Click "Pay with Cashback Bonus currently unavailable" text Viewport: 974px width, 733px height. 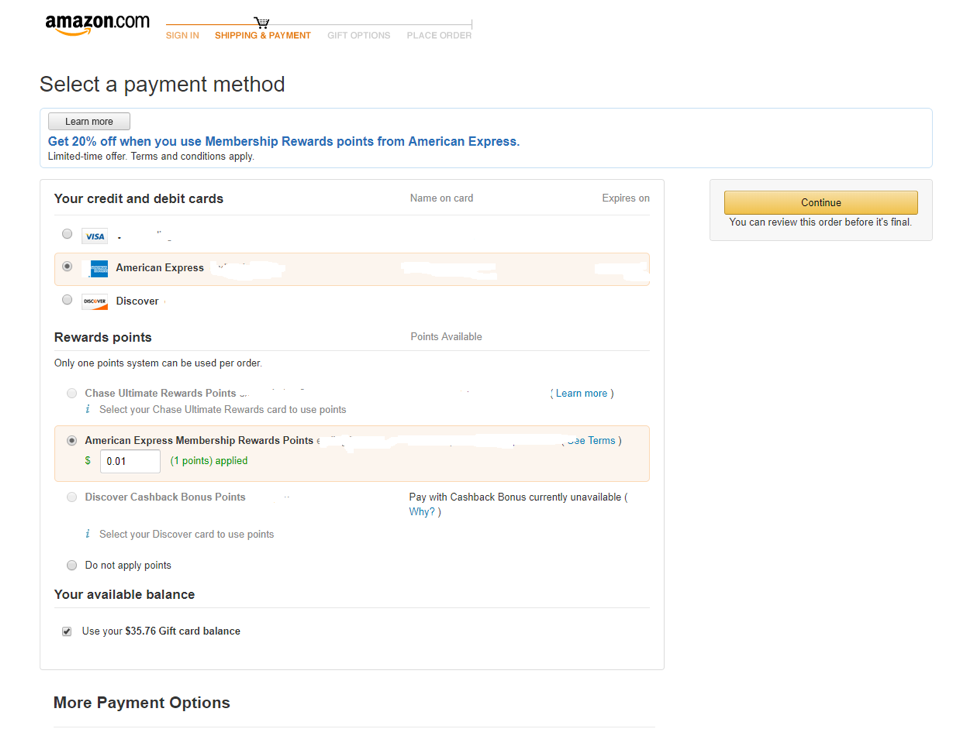(515, 497)
